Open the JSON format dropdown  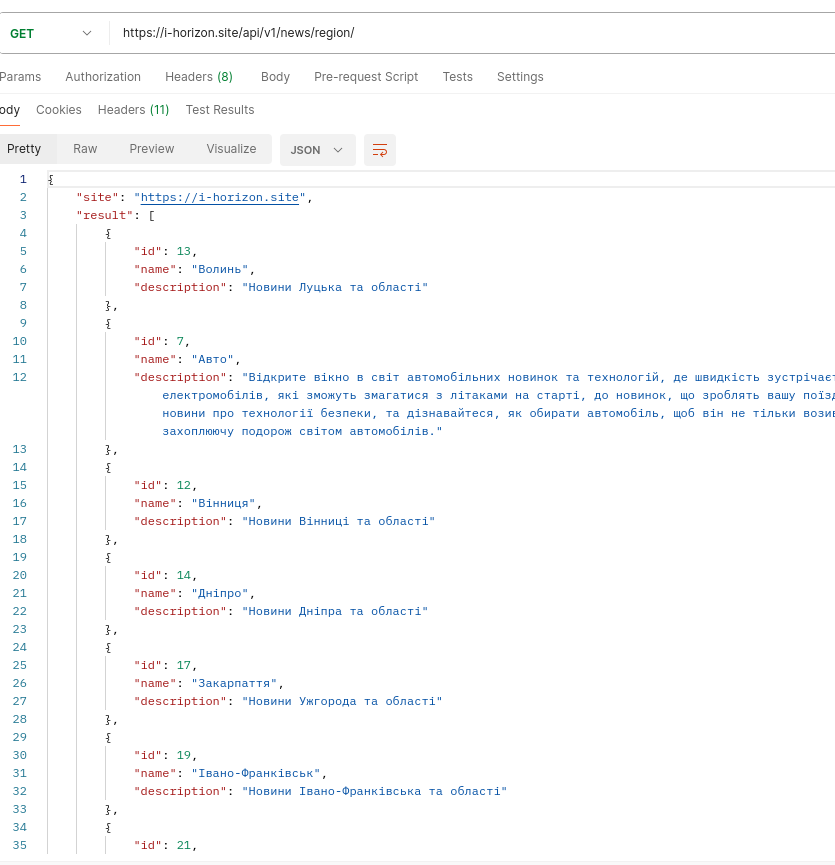(x=317, y=150)
